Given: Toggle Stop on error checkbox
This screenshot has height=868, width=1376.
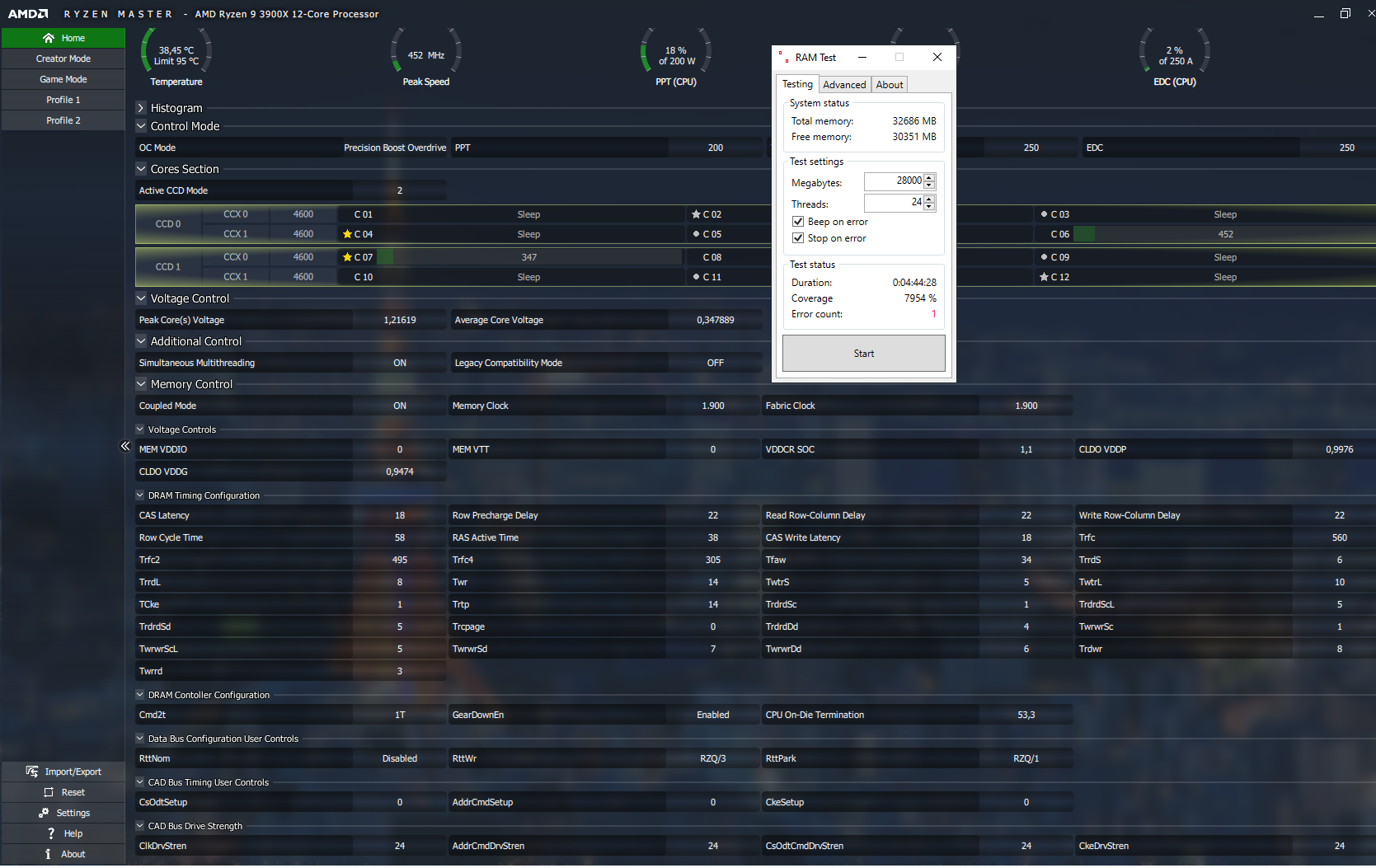Looking at the screenshot, I should [x=798, y=238].
